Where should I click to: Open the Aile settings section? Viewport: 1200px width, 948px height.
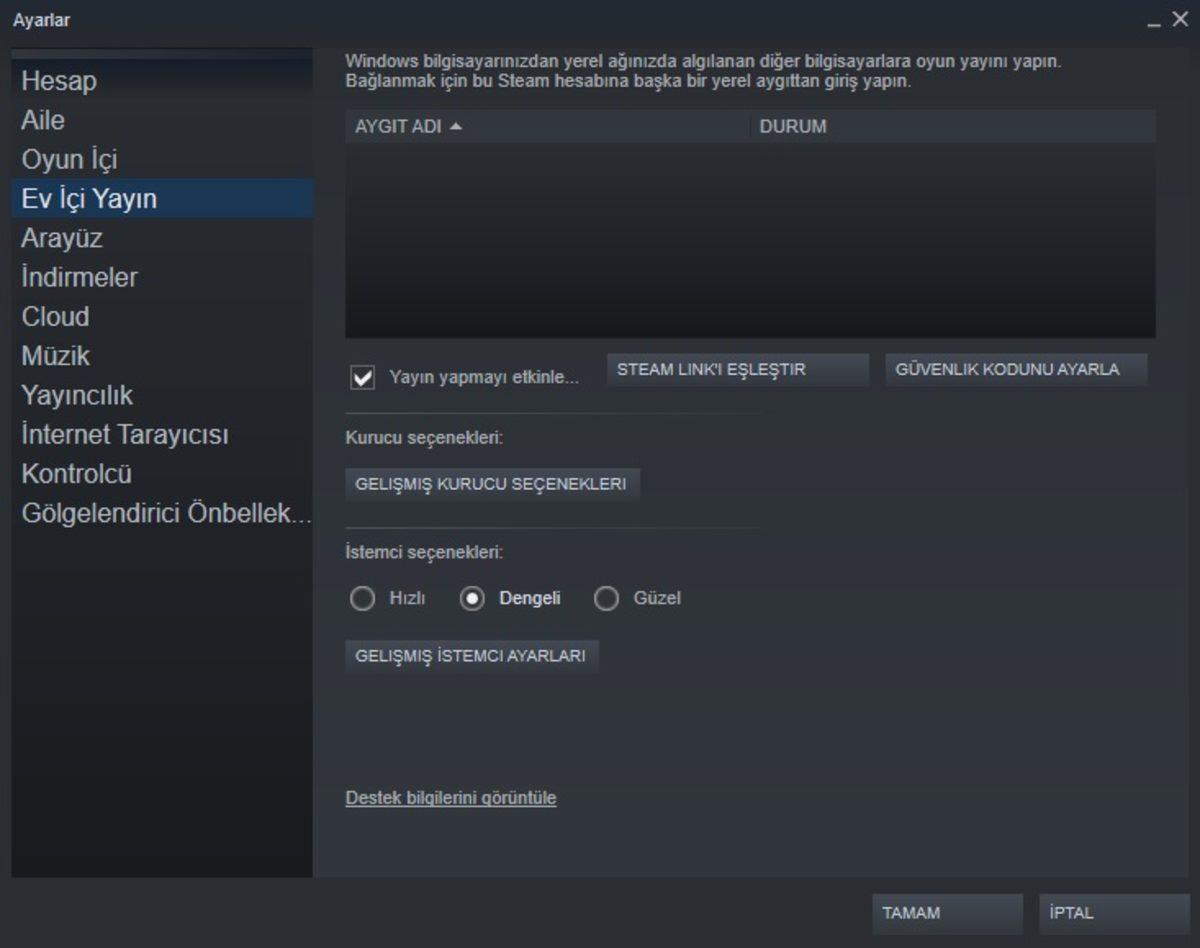point(41,120)
